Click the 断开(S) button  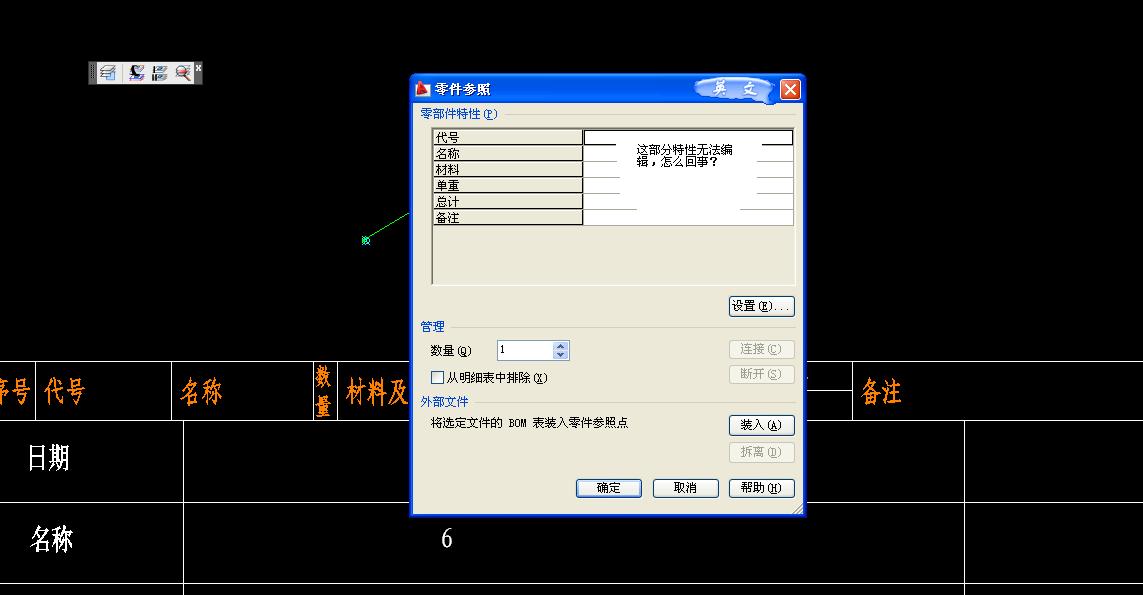point(762,374)
